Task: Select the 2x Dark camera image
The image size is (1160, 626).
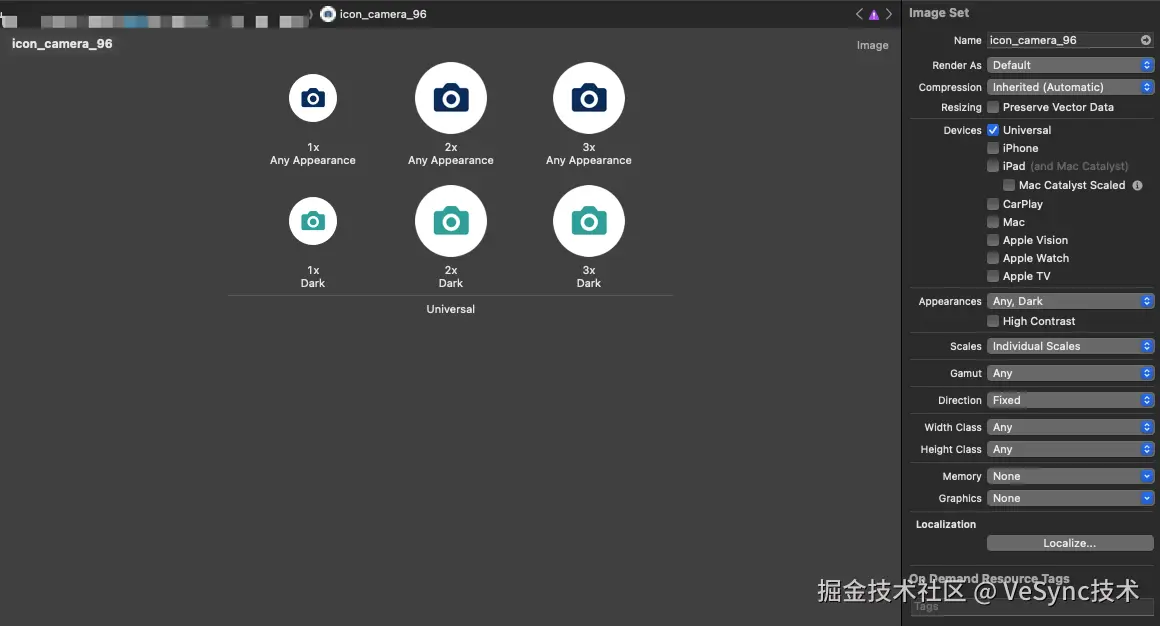Action: 451,221
